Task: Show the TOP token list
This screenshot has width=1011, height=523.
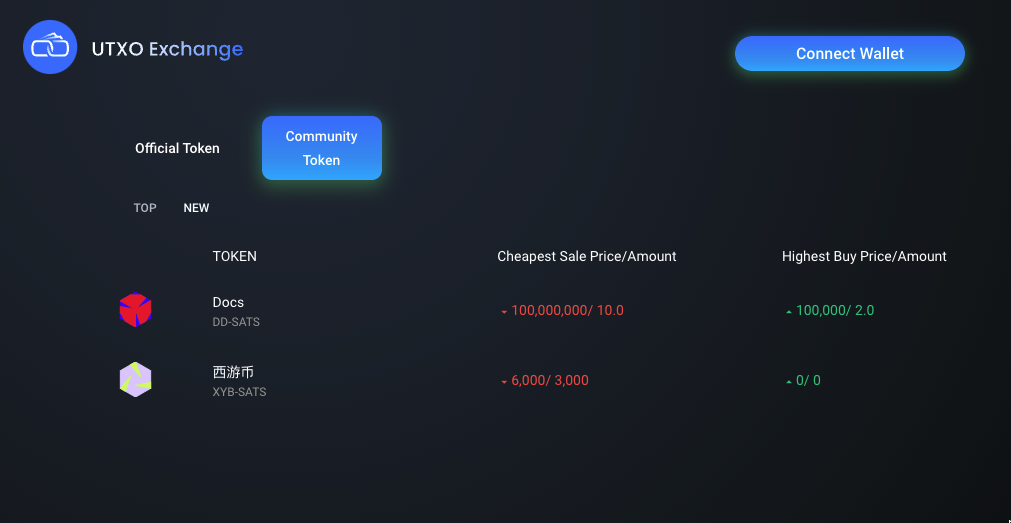Action: click(145, 208)
